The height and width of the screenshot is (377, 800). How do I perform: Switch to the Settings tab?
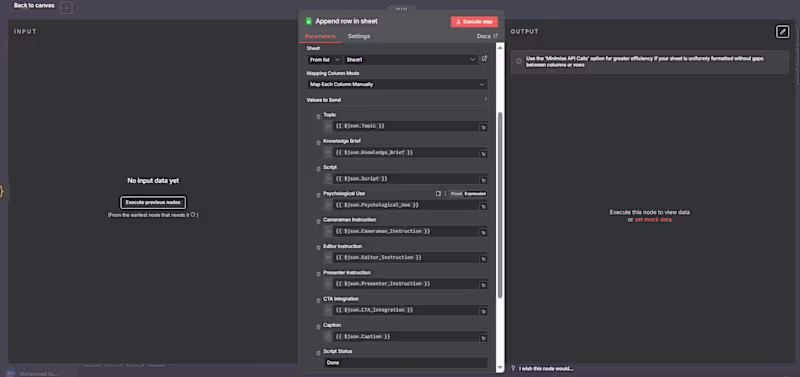[359, 36]
